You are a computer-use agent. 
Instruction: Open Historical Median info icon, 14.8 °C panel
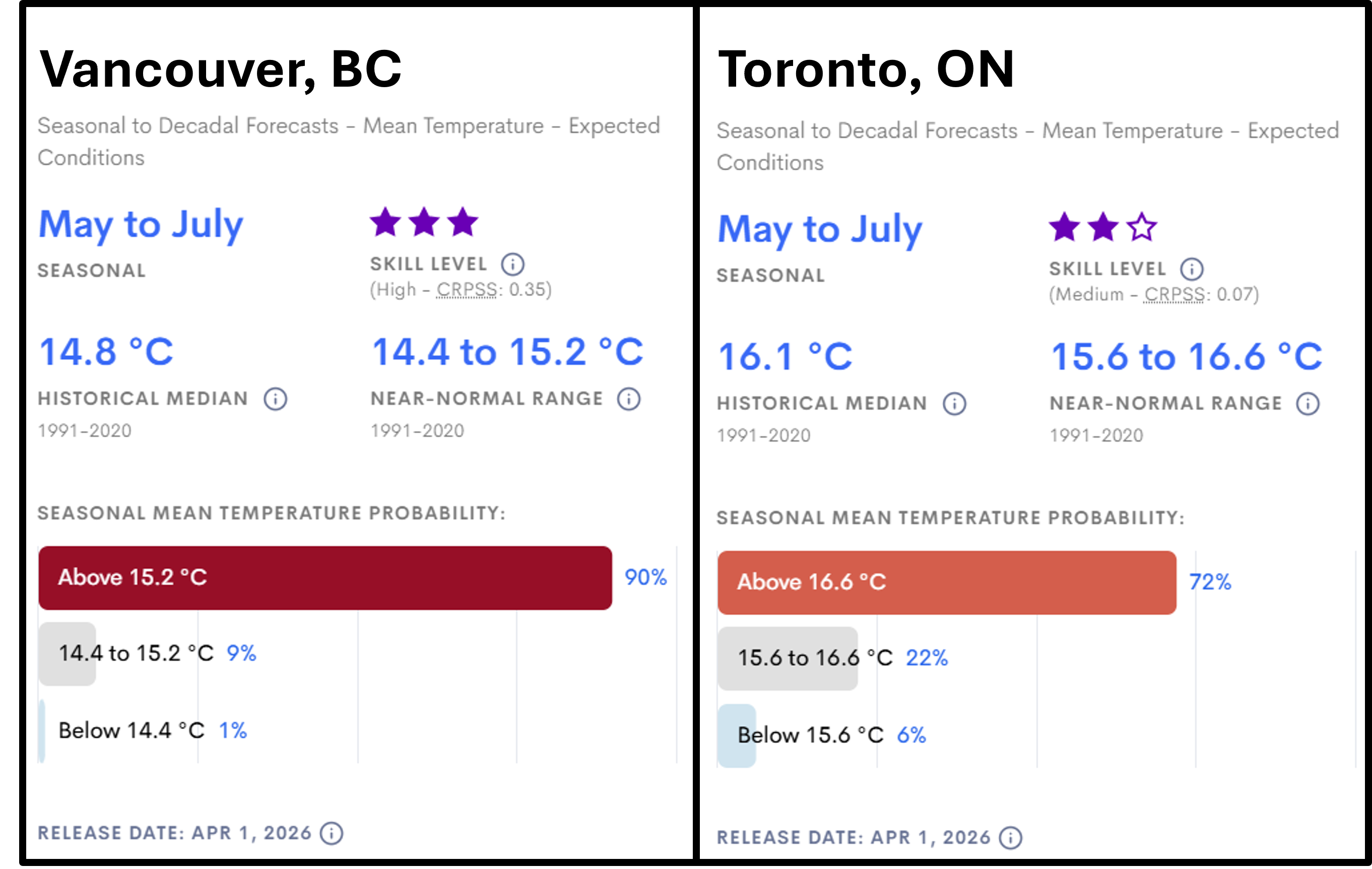pyautogui.click(x=275, y=399)
